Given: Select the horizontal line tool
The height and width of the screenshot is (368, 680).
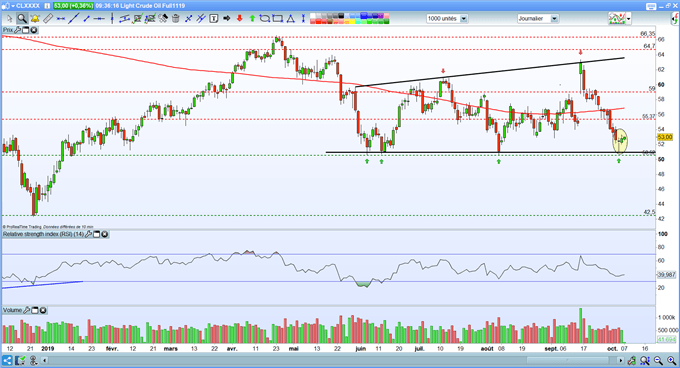Looking at the screenshot, I should click(99, 19).
